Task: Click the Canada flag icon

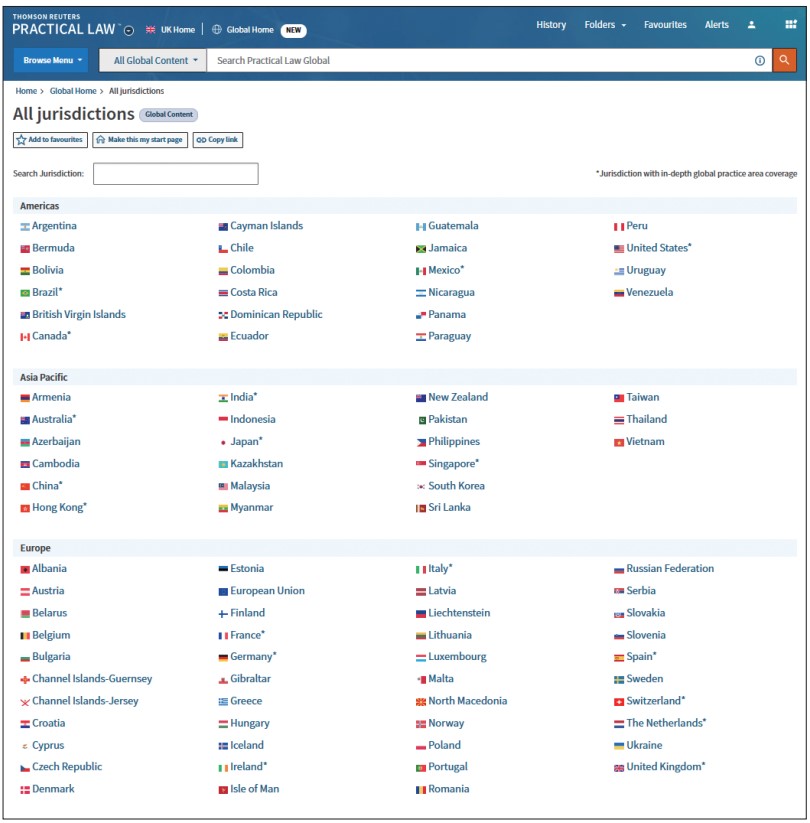Action: [x=25, y=337]
